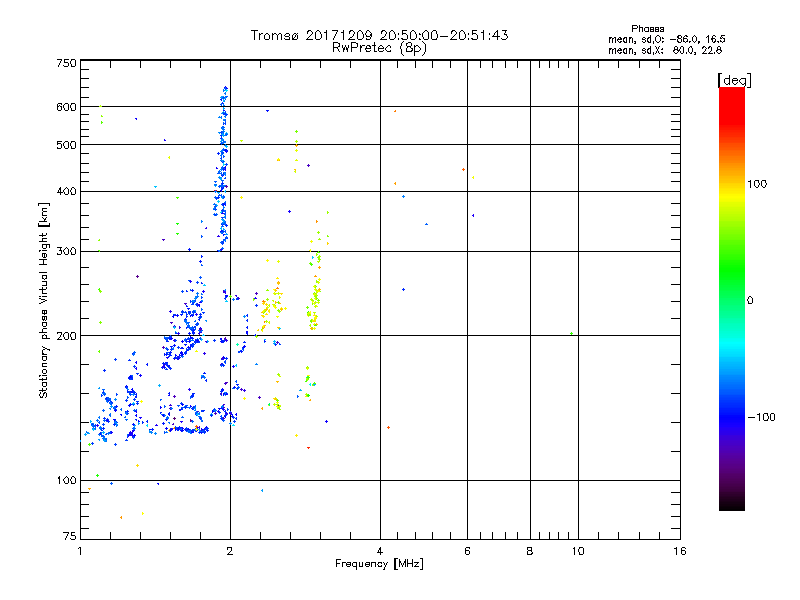The image size is (800, 600).
Task: Click the x-axis tick label '10'
Action: 578,551
